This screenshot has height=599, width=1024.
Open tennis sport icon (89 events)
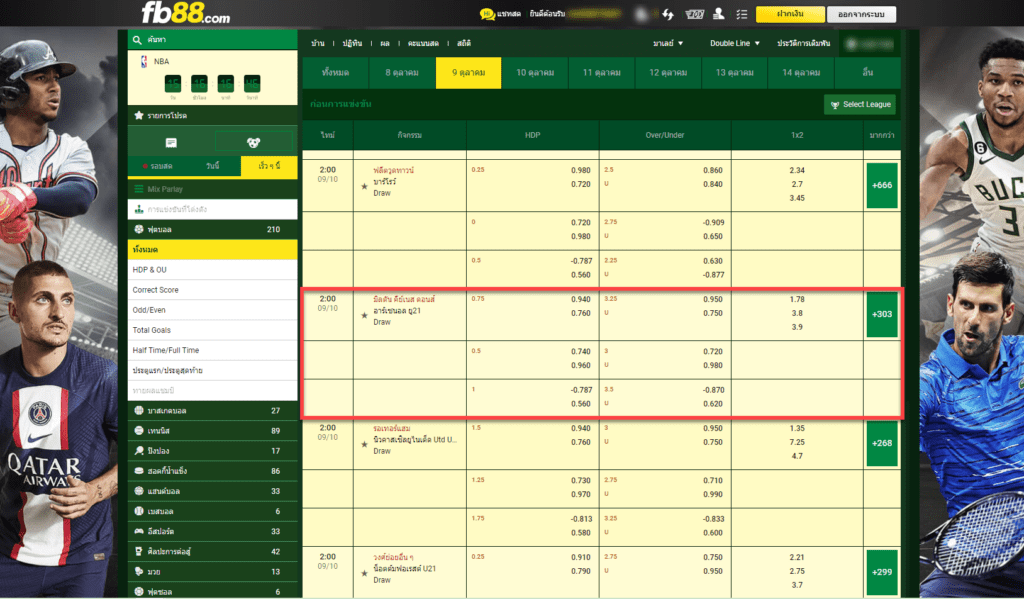[x=138, y=431]
